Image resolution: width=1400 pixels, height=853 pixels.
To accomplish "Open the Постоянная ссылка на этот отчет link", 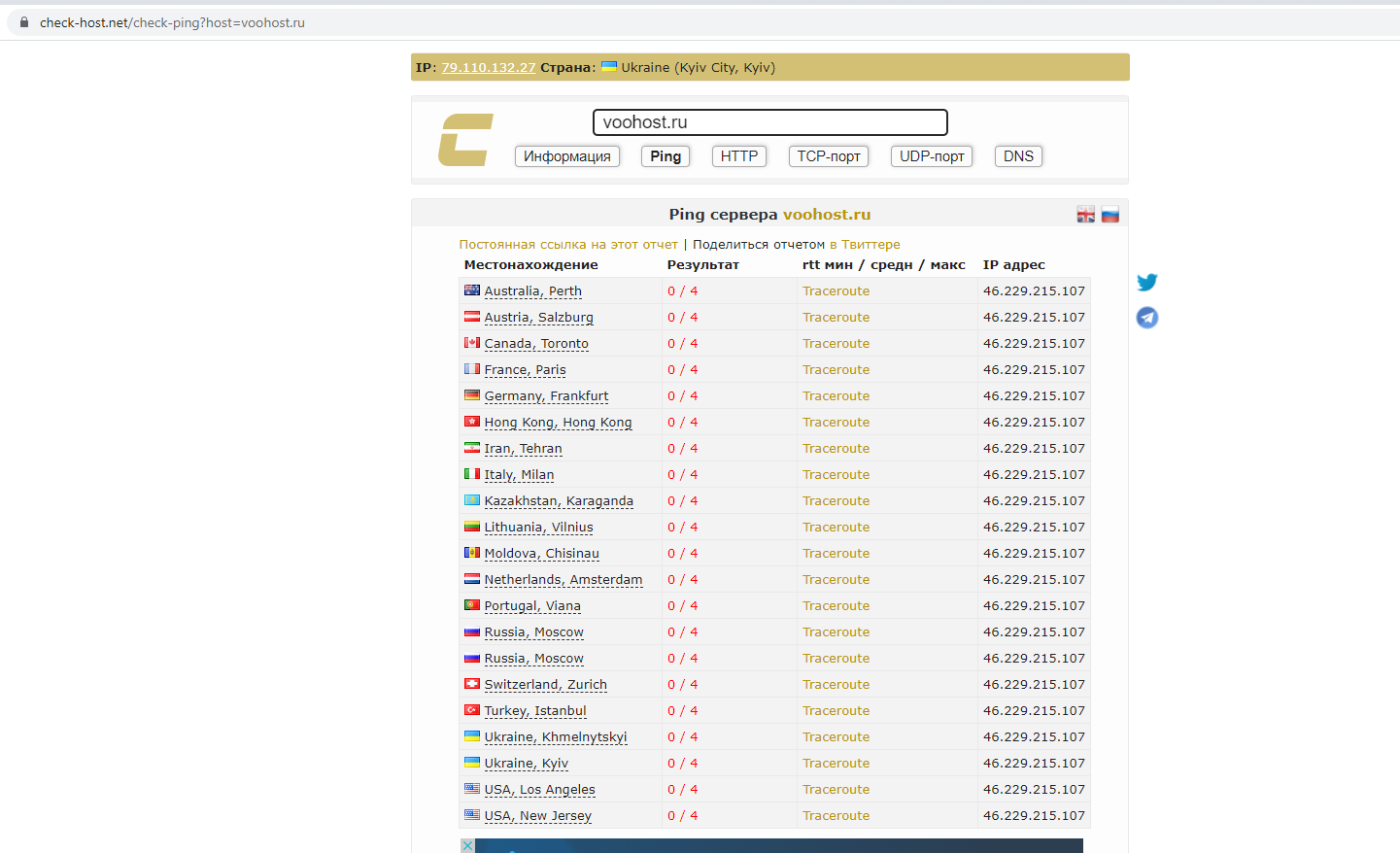I will point(568,245).
